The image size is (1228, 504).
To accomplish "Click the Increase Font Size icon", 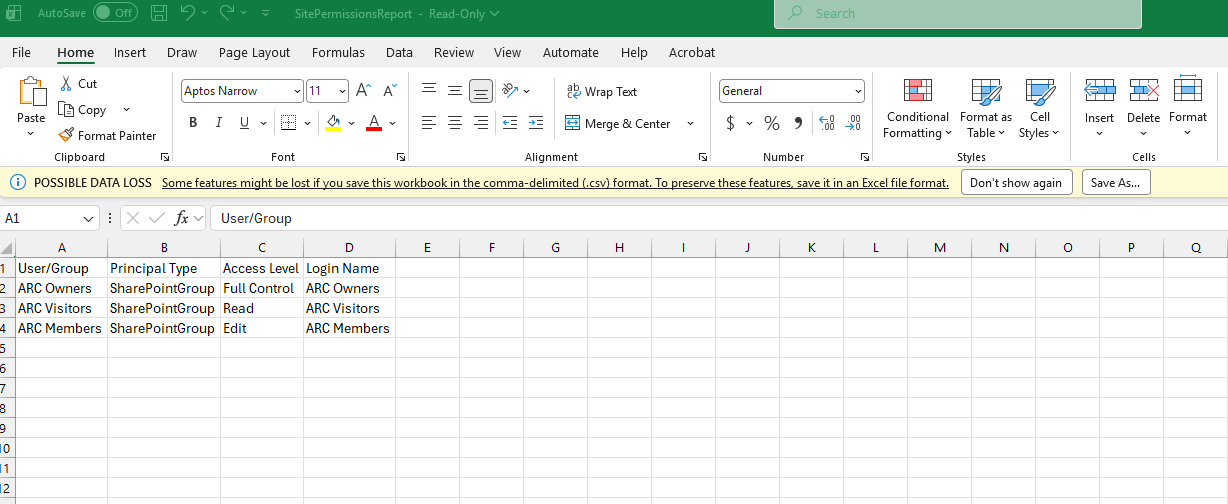I will [363, 91].
